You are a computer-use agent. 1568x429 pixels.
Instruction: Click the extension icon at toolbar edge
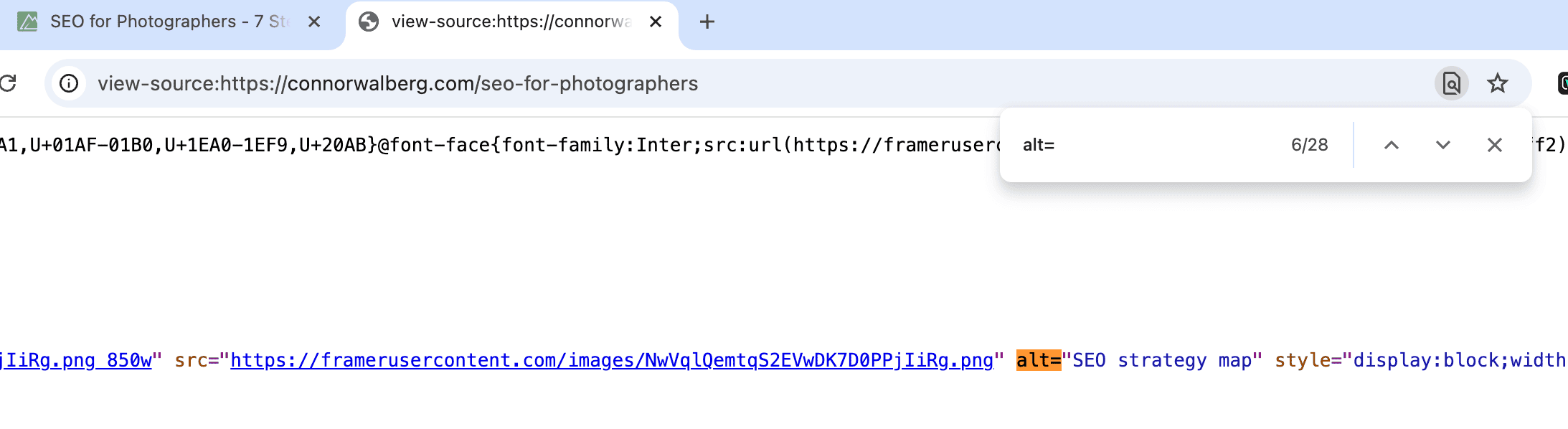point(1562,83)
